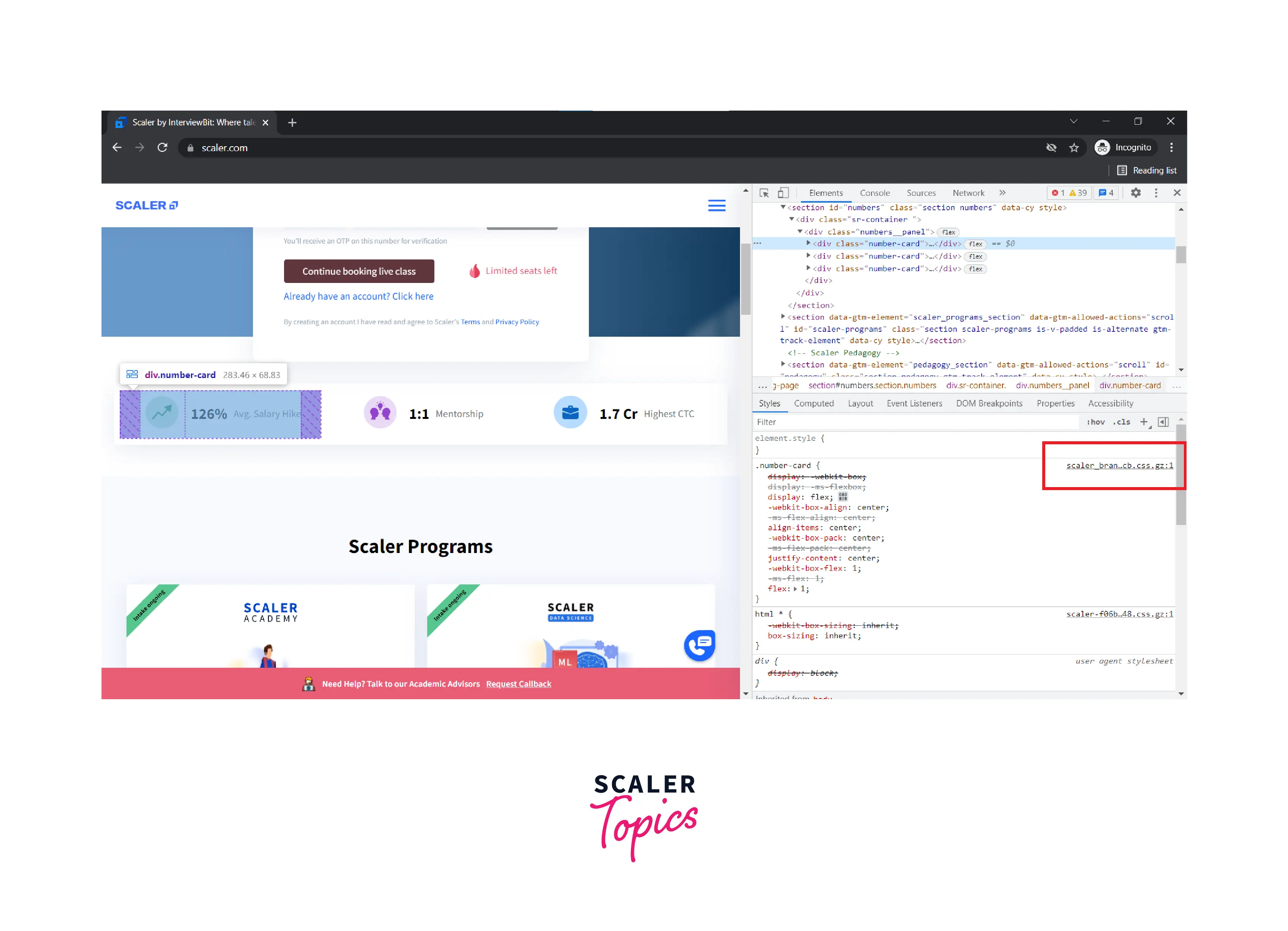
Task: Click Continue booking live class button
Action: tap(359, 272)
